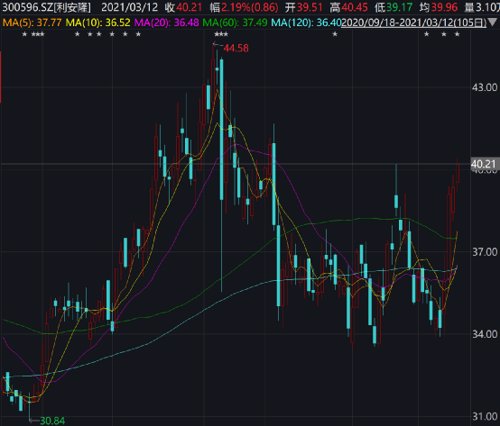Click the 300596.SZ[利安隆] stock name
Screen dimensions: 500x426
click(46, 7)
